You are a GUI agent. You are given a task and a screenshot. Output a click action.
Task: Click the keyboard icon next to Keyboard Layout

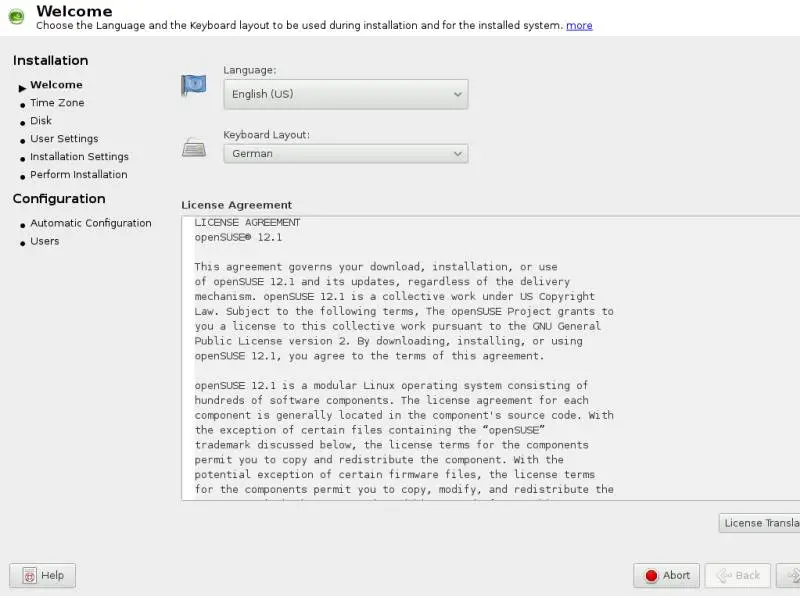pos(194,148)
